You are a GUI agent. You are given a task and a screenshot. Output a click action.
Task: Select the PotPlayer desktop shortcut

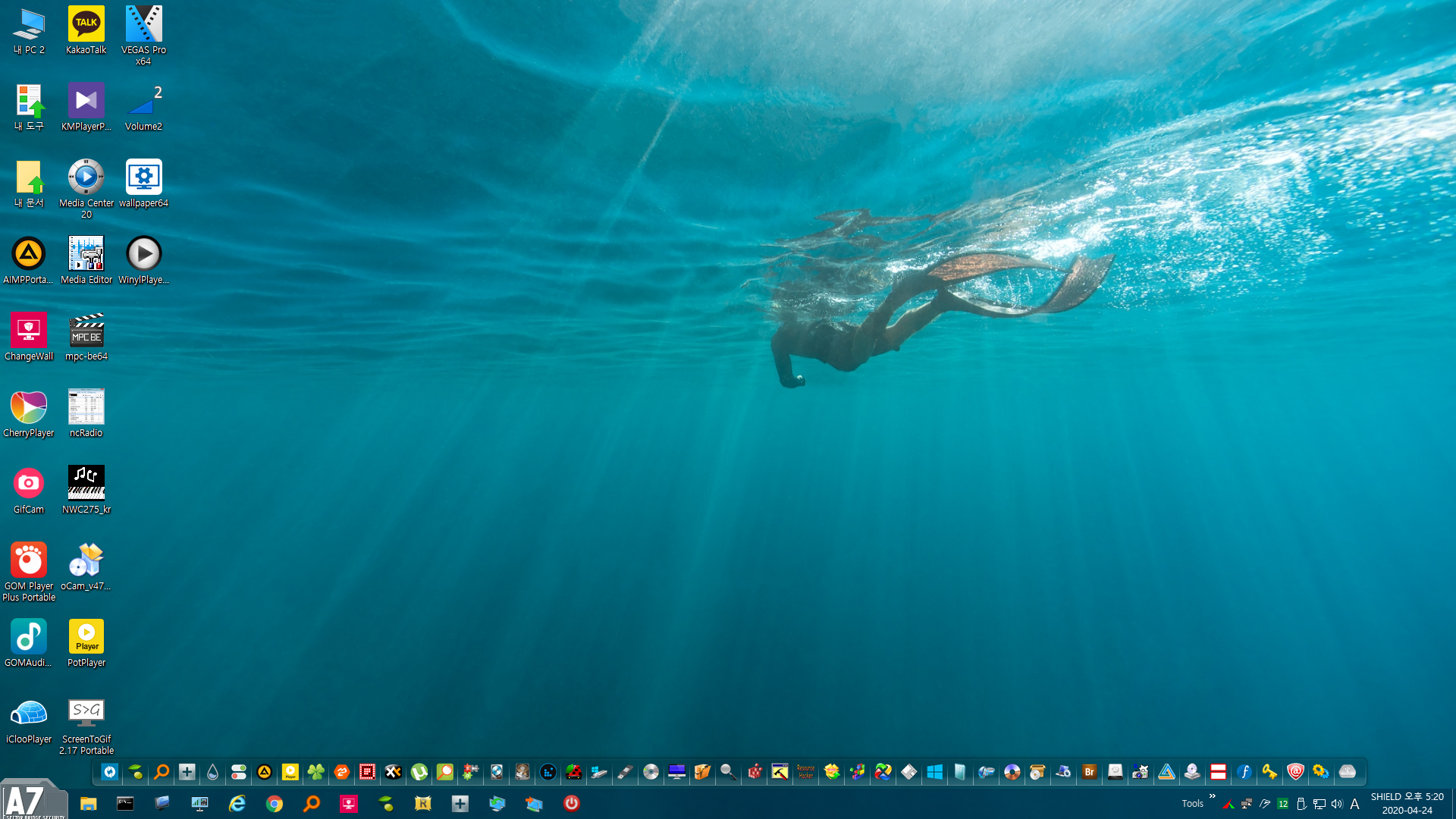(x=86, y=643)
